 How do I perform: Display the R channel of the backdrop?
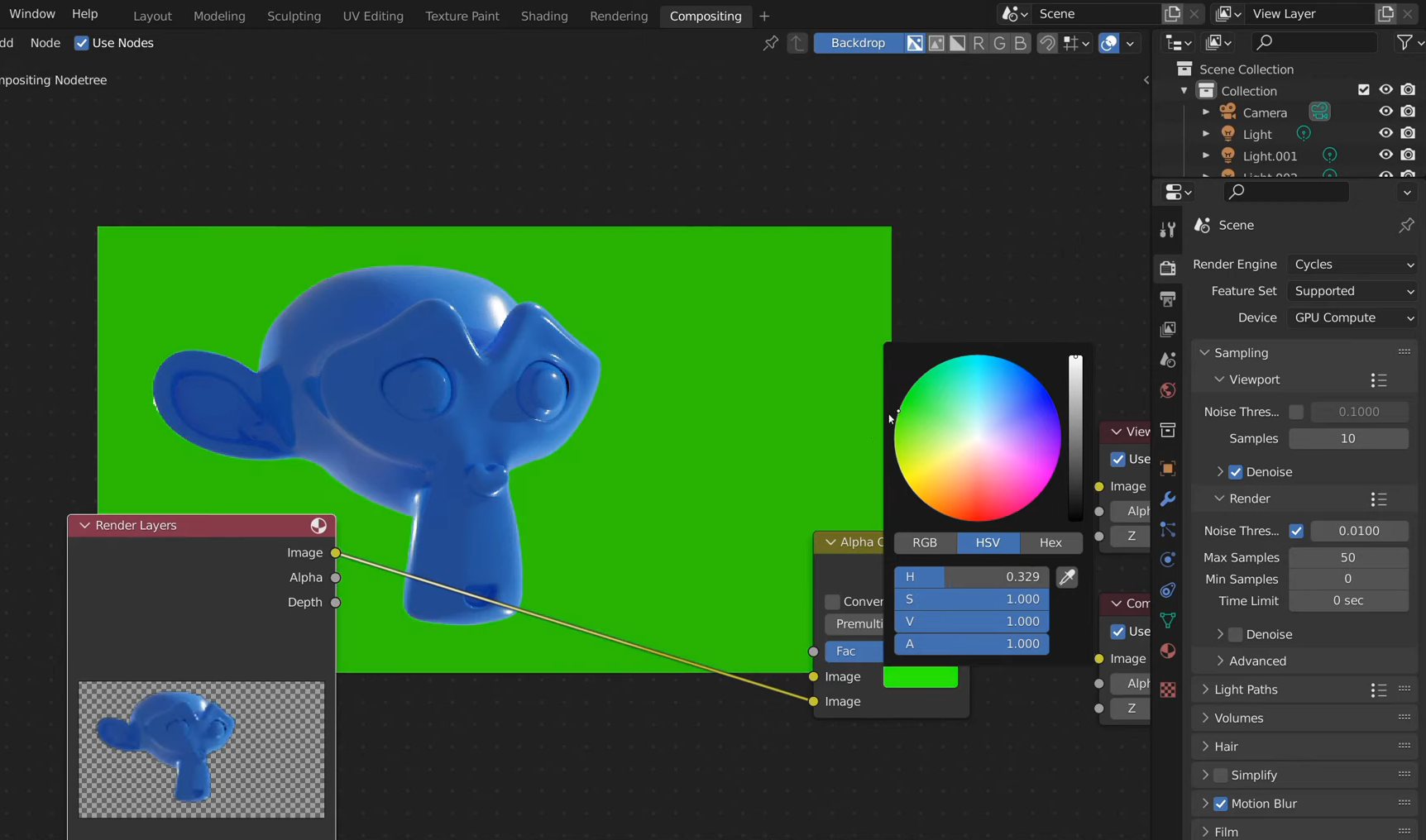tap(979, 43)
